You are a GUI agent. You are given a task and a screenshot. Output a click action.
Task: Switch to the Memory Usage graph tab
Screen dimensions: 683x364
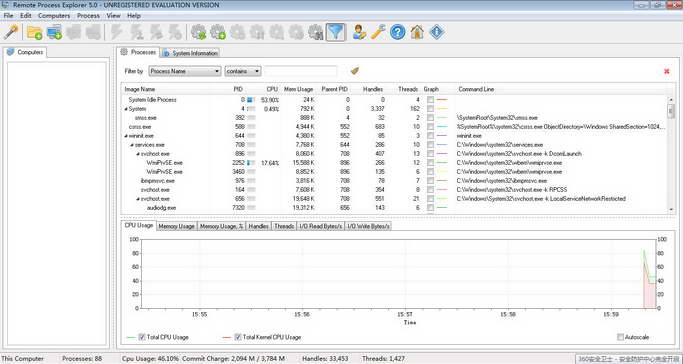[x=176, y=226]
